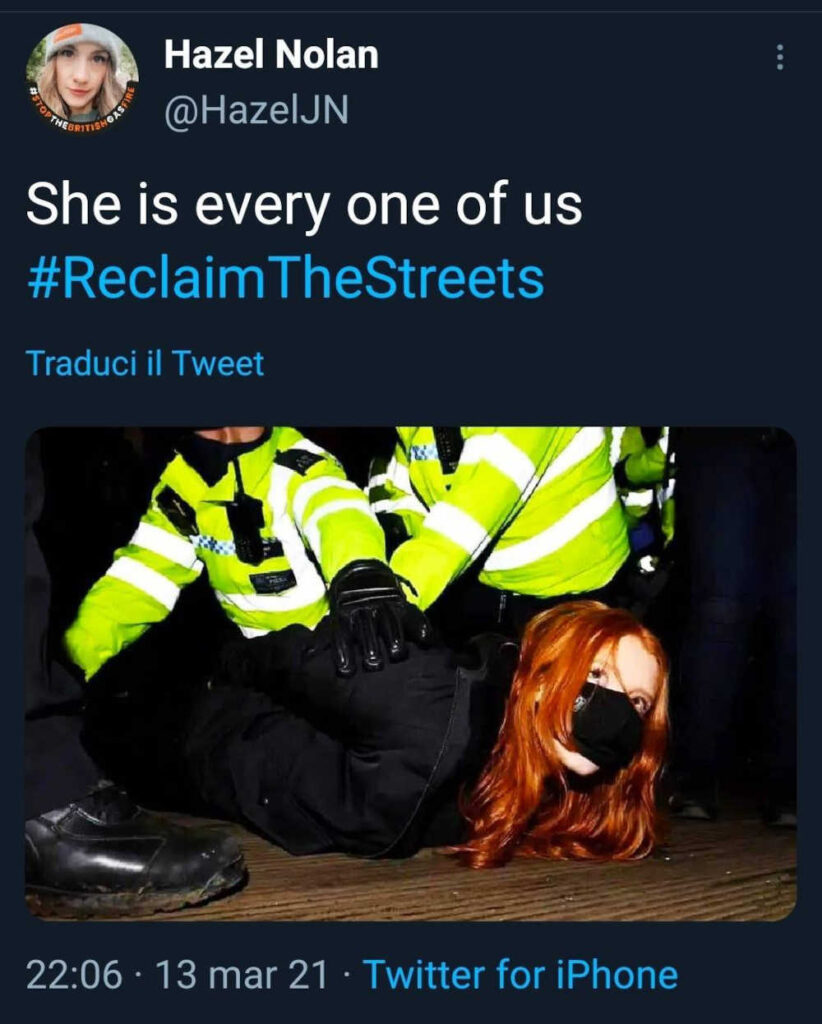Click the word iPhone in the source label

click(x=617, y=975)
